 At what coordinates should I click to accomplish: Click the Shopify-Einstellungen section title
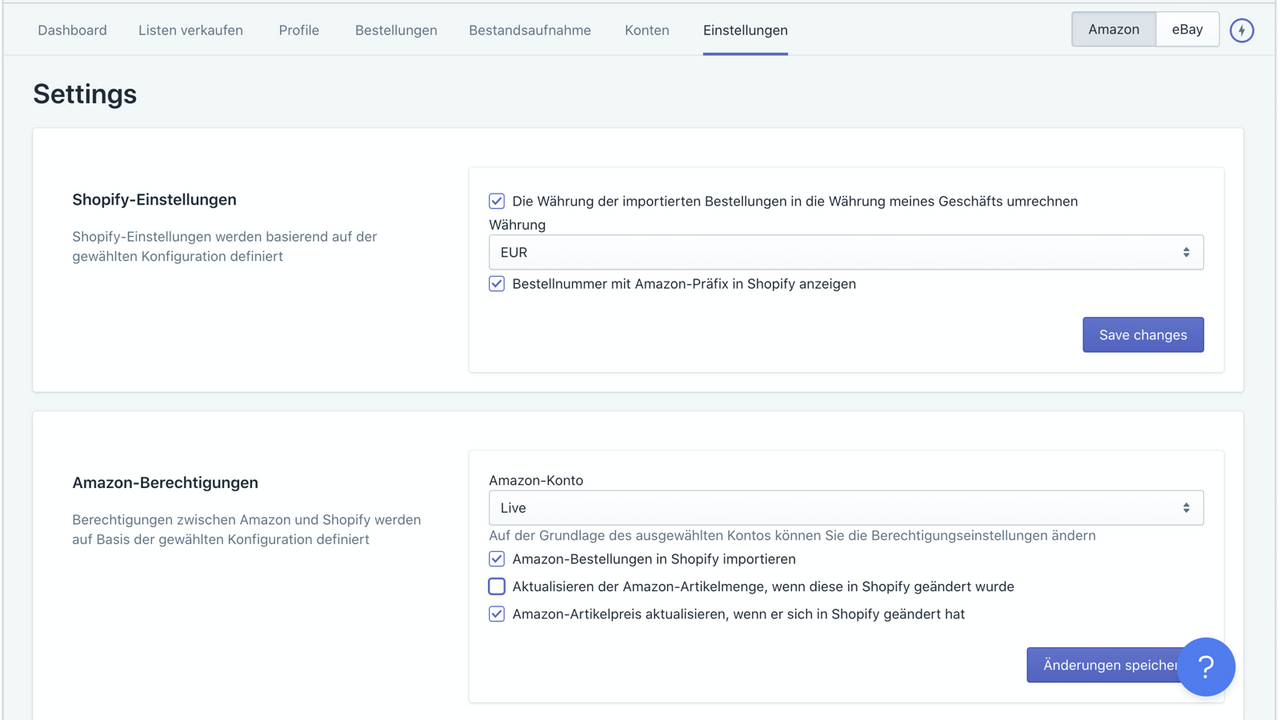[154, 200]
